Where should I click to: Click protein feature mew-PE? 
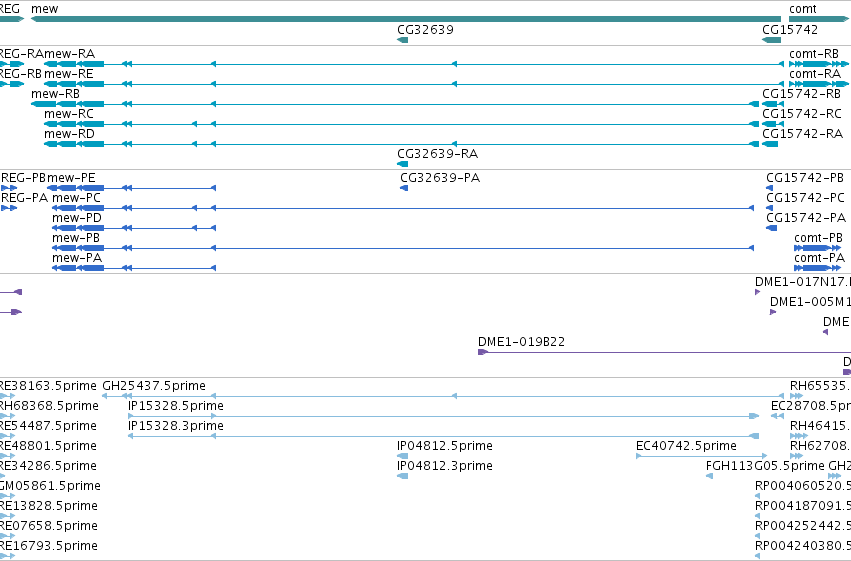click(x=131, y=188)
